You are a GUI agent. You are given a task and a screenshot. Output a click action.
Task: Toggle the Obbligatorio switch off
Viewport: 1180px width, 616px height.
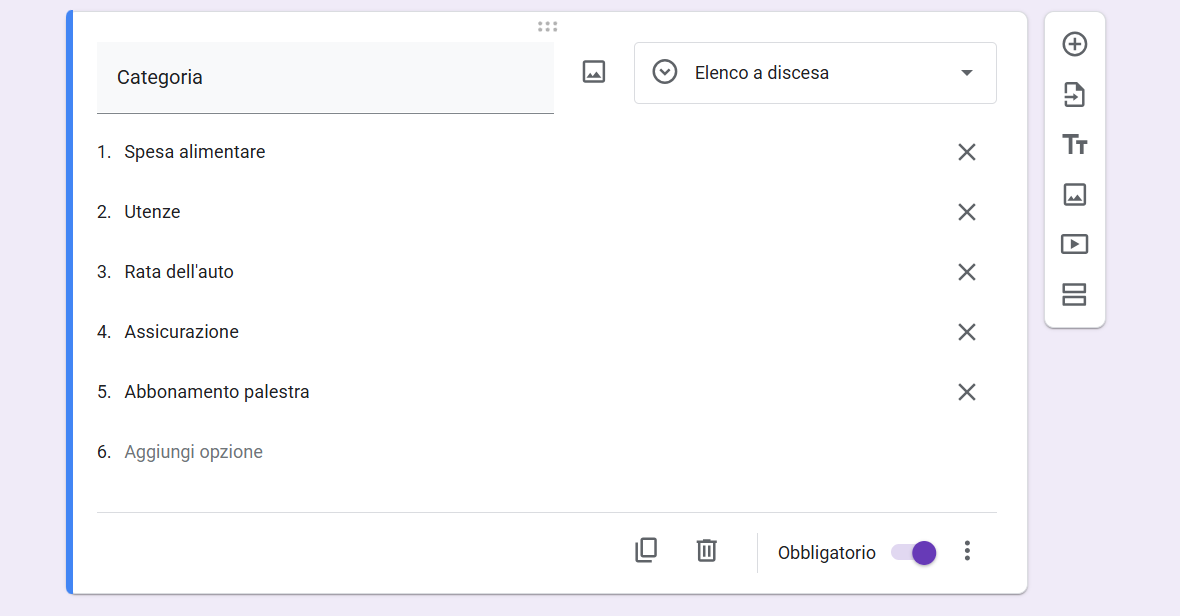[x=912, y=552]
